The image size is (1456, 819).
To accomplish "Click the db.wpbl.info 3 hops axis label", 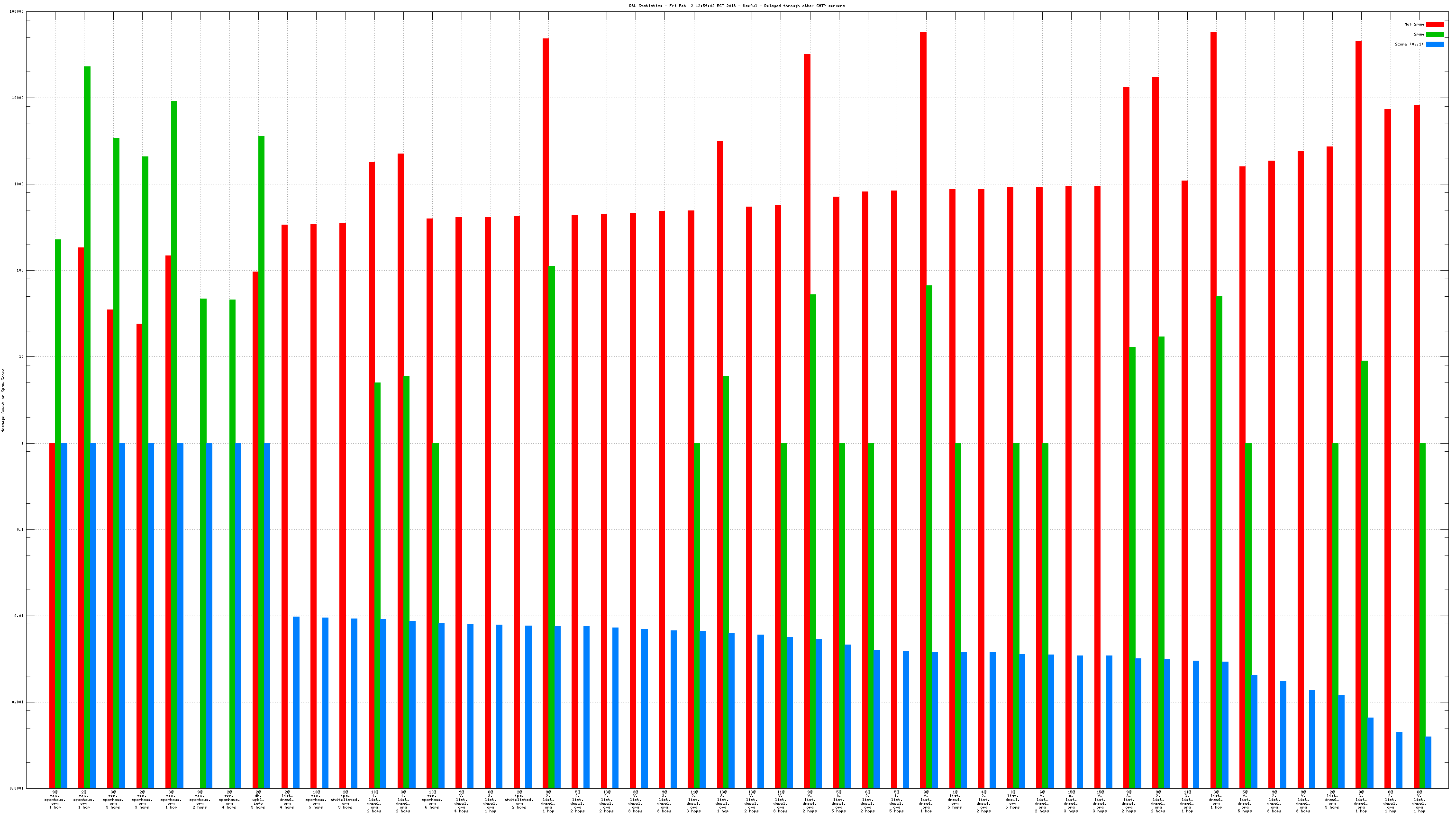I will pos(258,800).
